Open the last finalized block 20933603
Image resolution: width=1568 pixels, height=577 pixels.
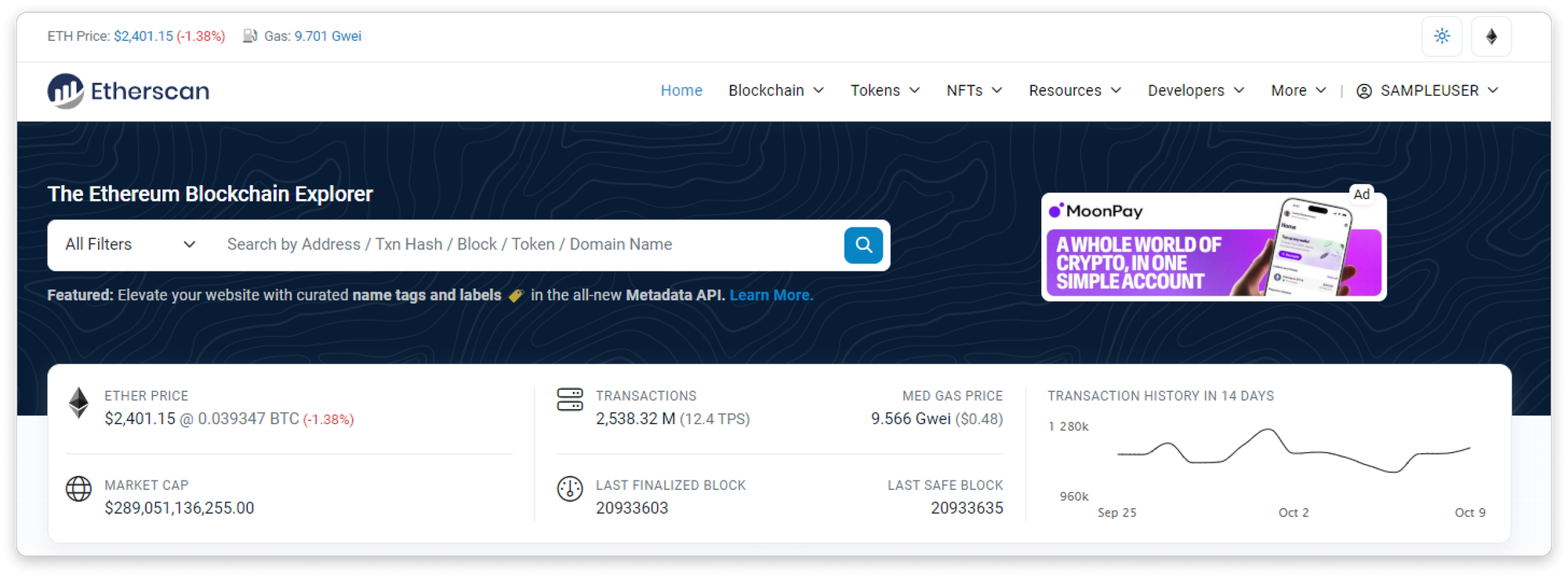point(632,508)
